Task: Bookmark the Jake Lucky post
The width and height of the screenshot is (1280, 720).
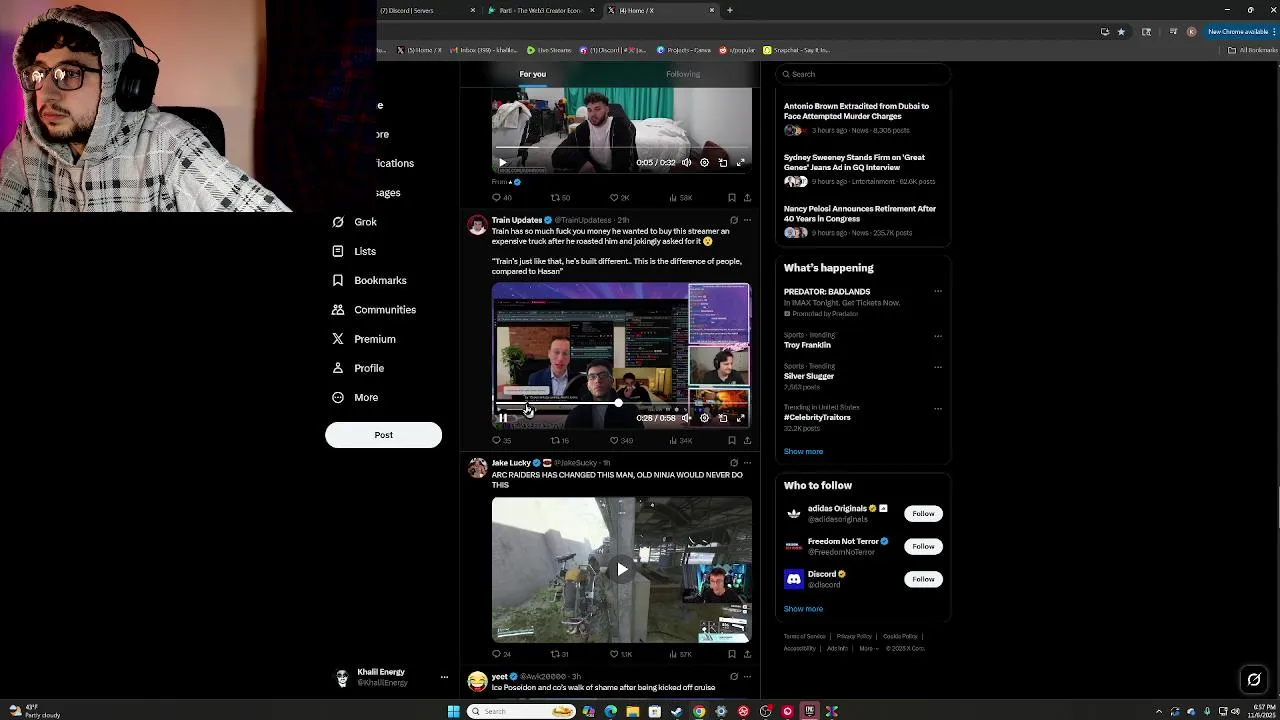Action: (x=732, y=654)
